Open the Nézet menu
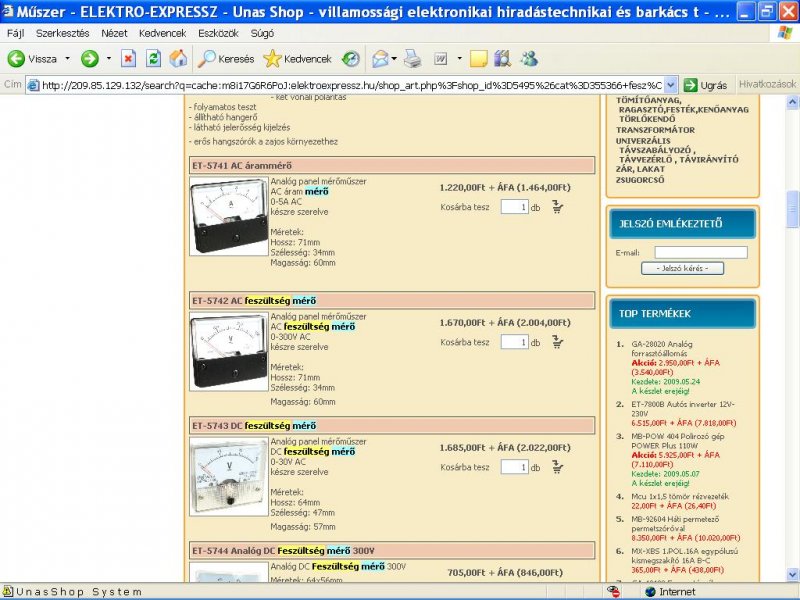 pyautogui.click(x=114, y=33)
